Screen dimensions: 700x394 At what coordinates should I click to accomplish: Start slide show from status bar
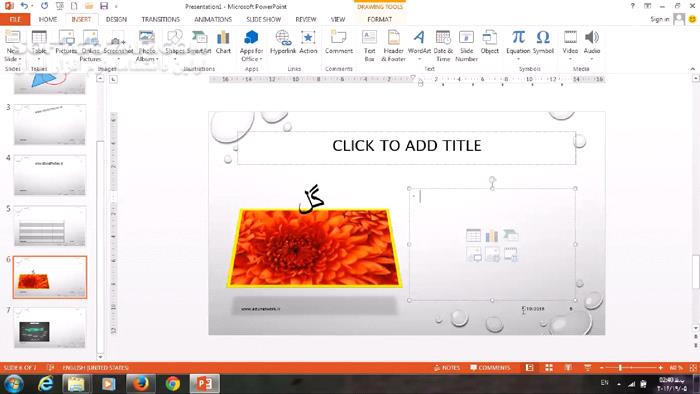(x=588, y=368)
